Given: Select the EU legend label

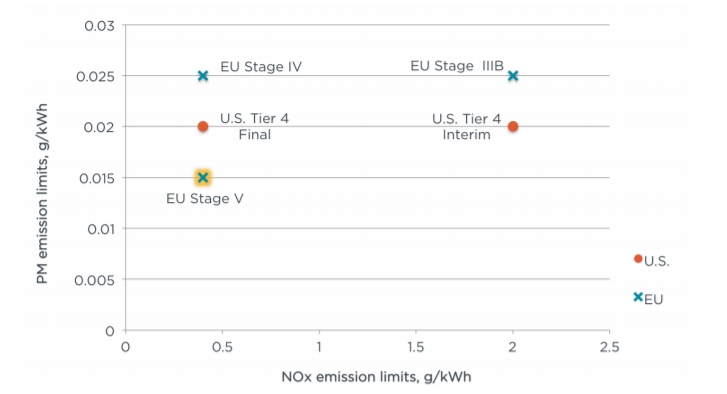Looking at the screenshot, I should [654, 299].
